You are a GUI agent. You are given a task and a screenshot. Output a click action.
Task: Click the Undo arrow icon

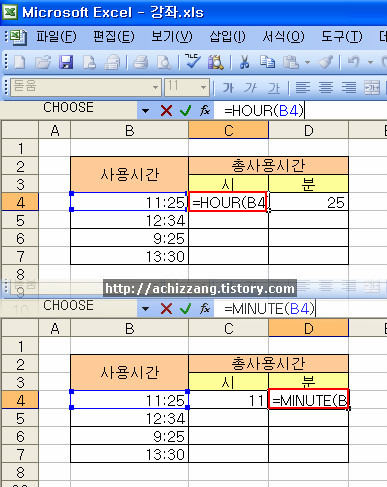pyautogui.click(x=354, y=62)
